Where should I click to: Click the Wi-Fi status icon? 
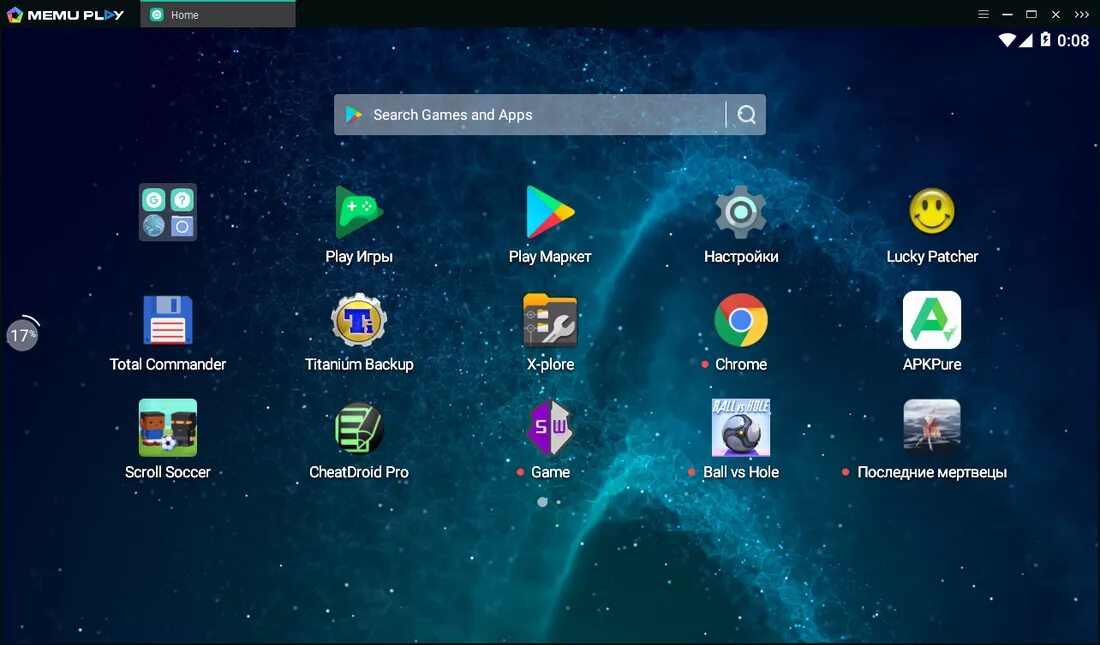tap(1007, 40)
